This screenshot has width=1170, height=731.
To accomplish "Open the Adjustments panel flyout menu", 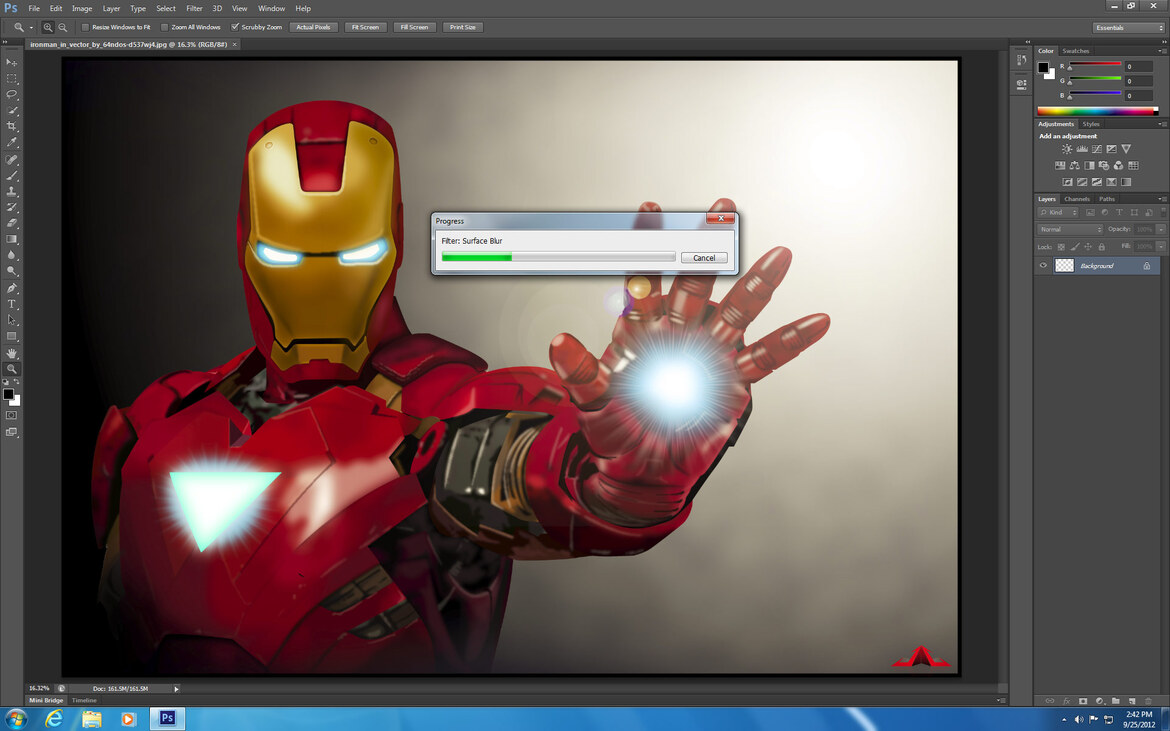I will 1162,124.
